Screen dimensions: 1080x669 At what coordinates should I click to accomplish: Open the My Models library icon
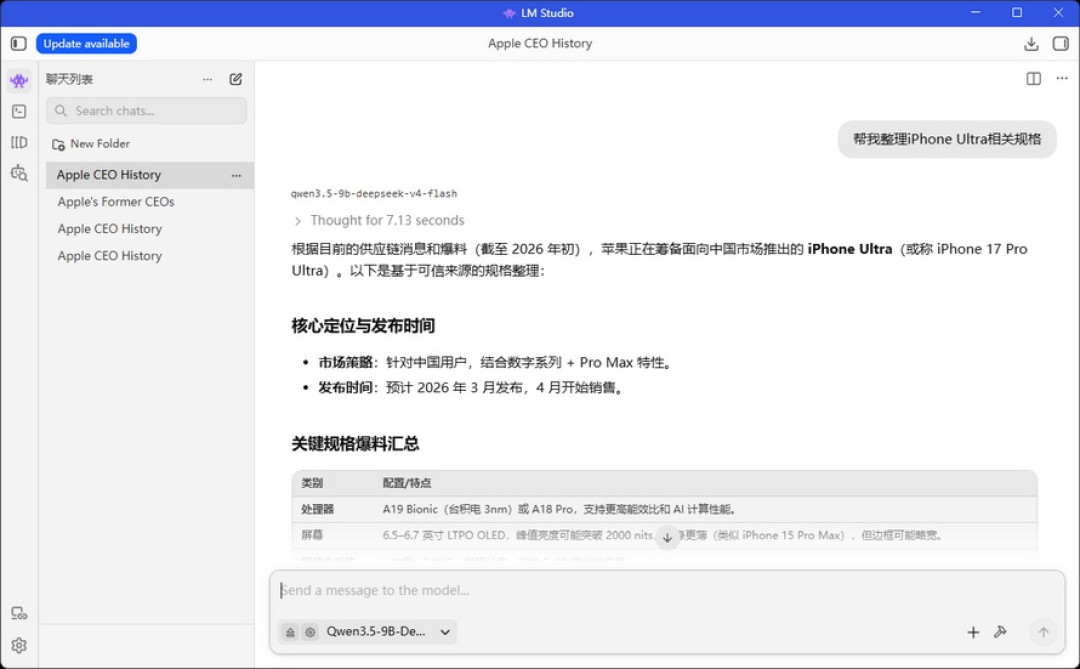tap(19, 142)
